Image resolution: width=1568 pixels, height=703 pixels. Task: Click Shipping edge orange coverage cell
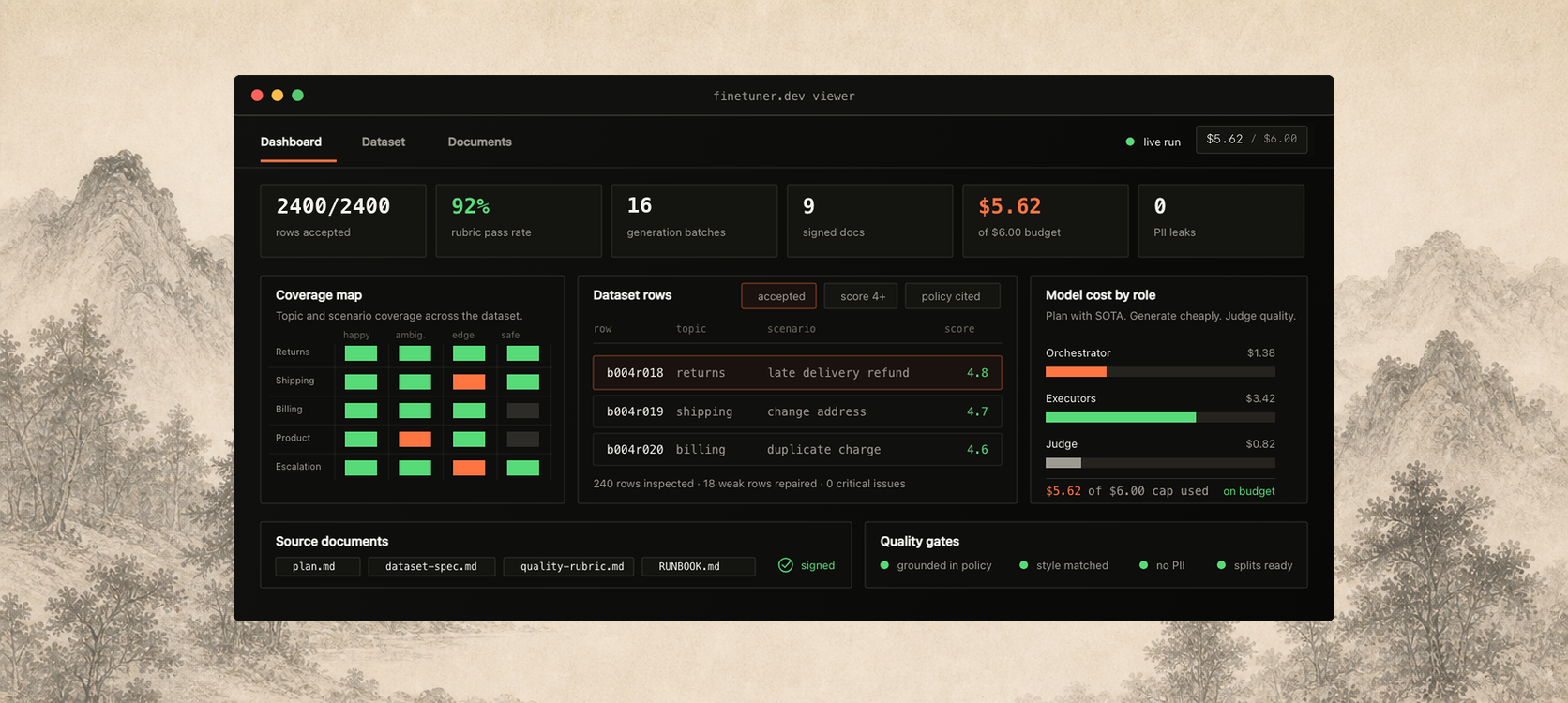[469, 381]
